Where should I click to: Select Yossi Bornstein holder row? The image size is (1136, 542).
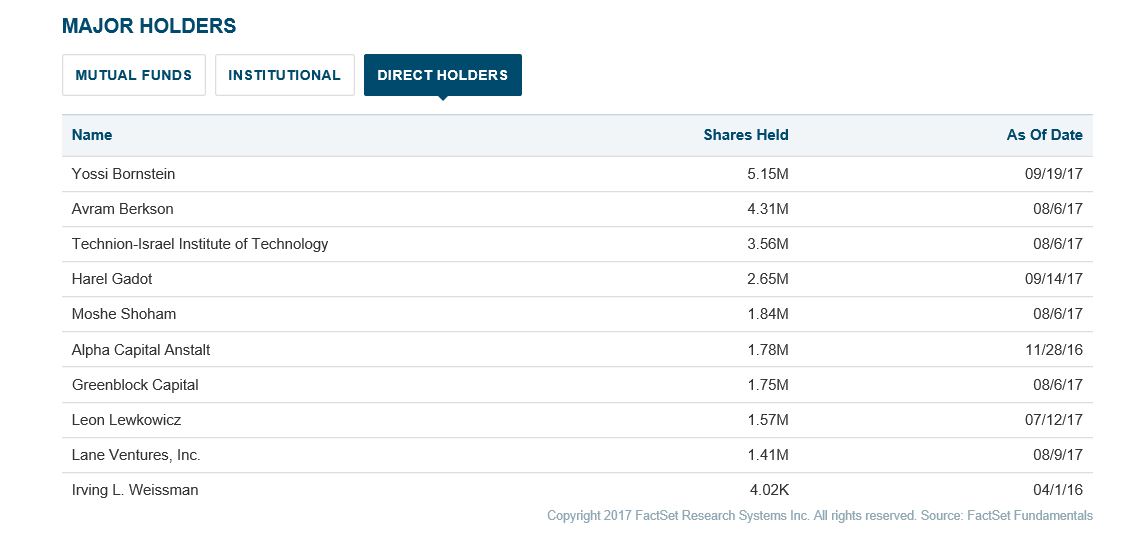pyautogui.click(x=123, y=174)
